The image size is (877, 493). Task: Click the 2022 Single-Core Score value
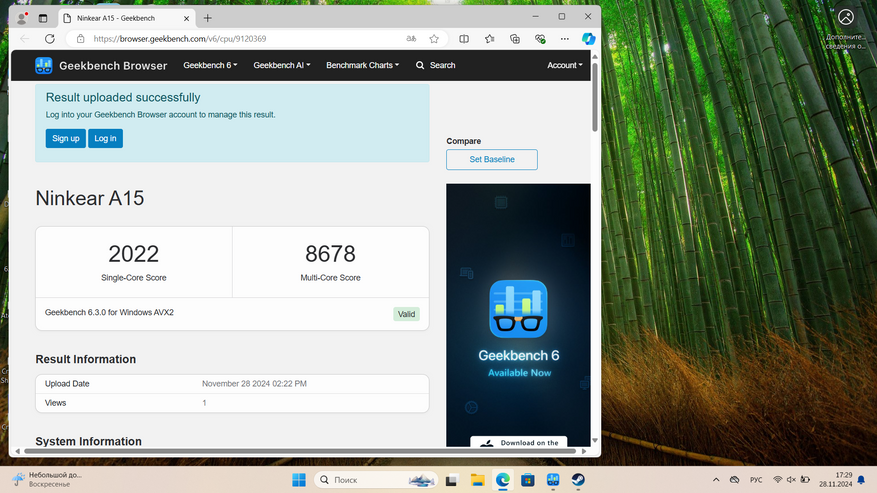pyautogui.click(x=134, y=254)
